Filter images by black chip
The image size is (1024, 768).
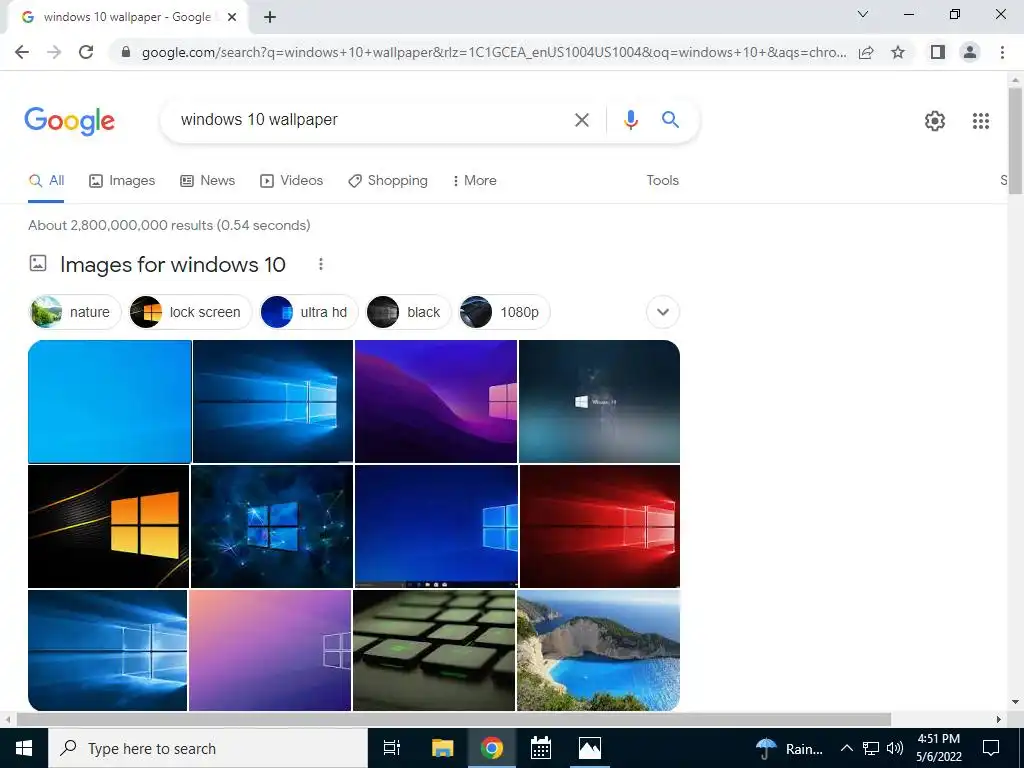(408, 312)
